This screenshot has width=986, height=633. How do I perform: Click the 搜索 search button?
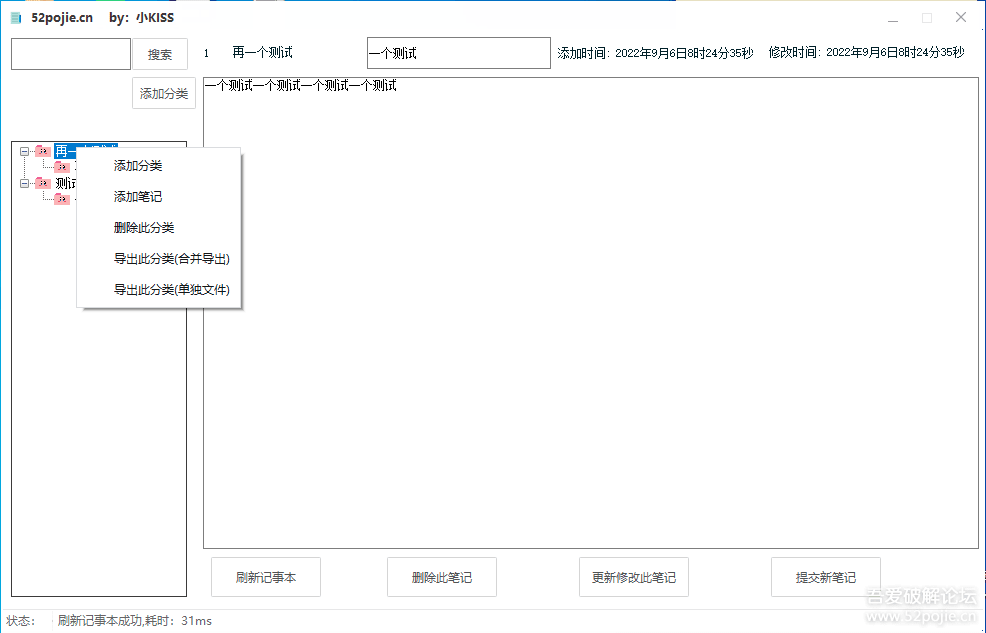[x=160, y=54]
